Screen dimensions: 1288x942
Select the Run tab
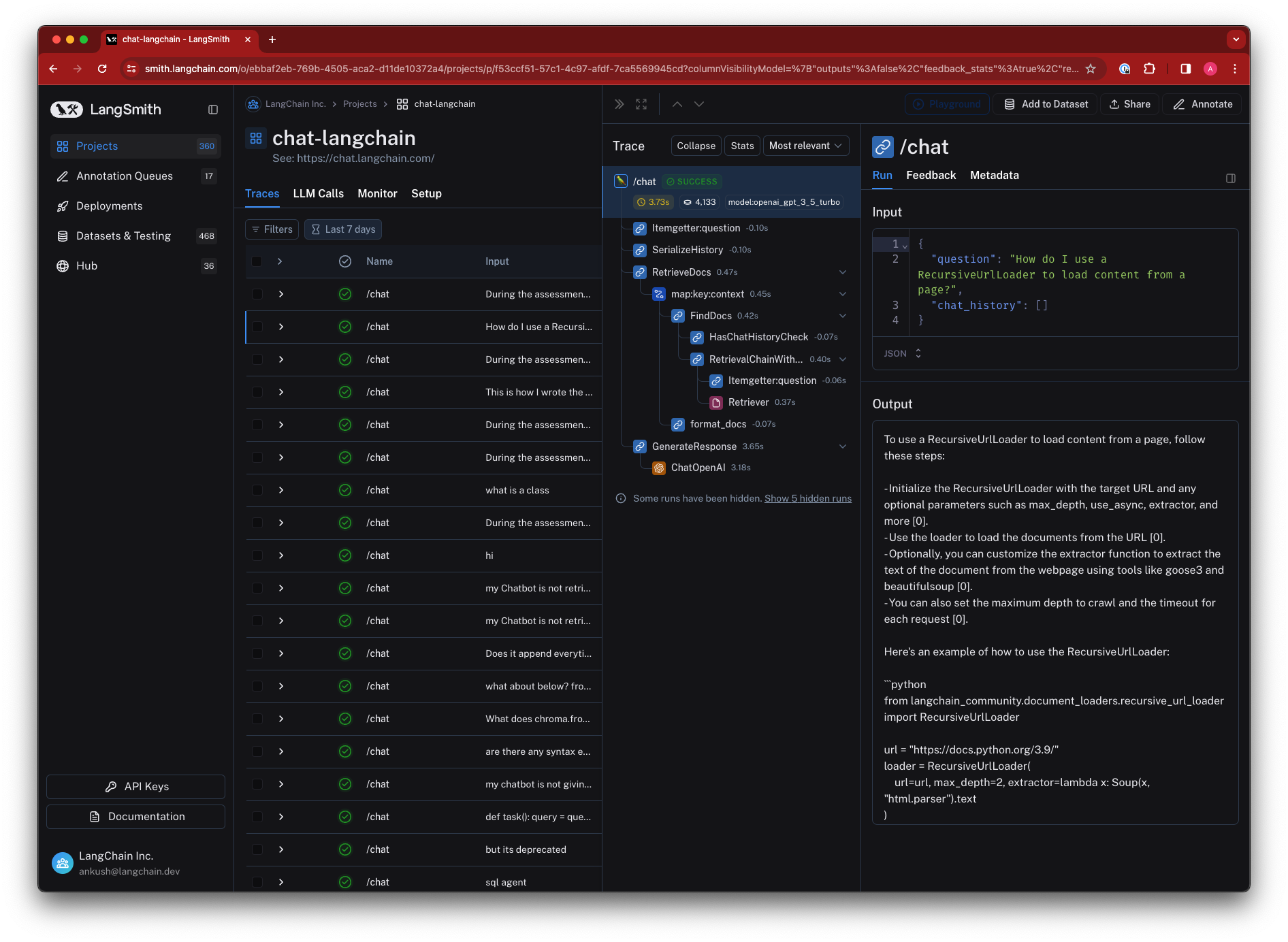tap(882, 176)
